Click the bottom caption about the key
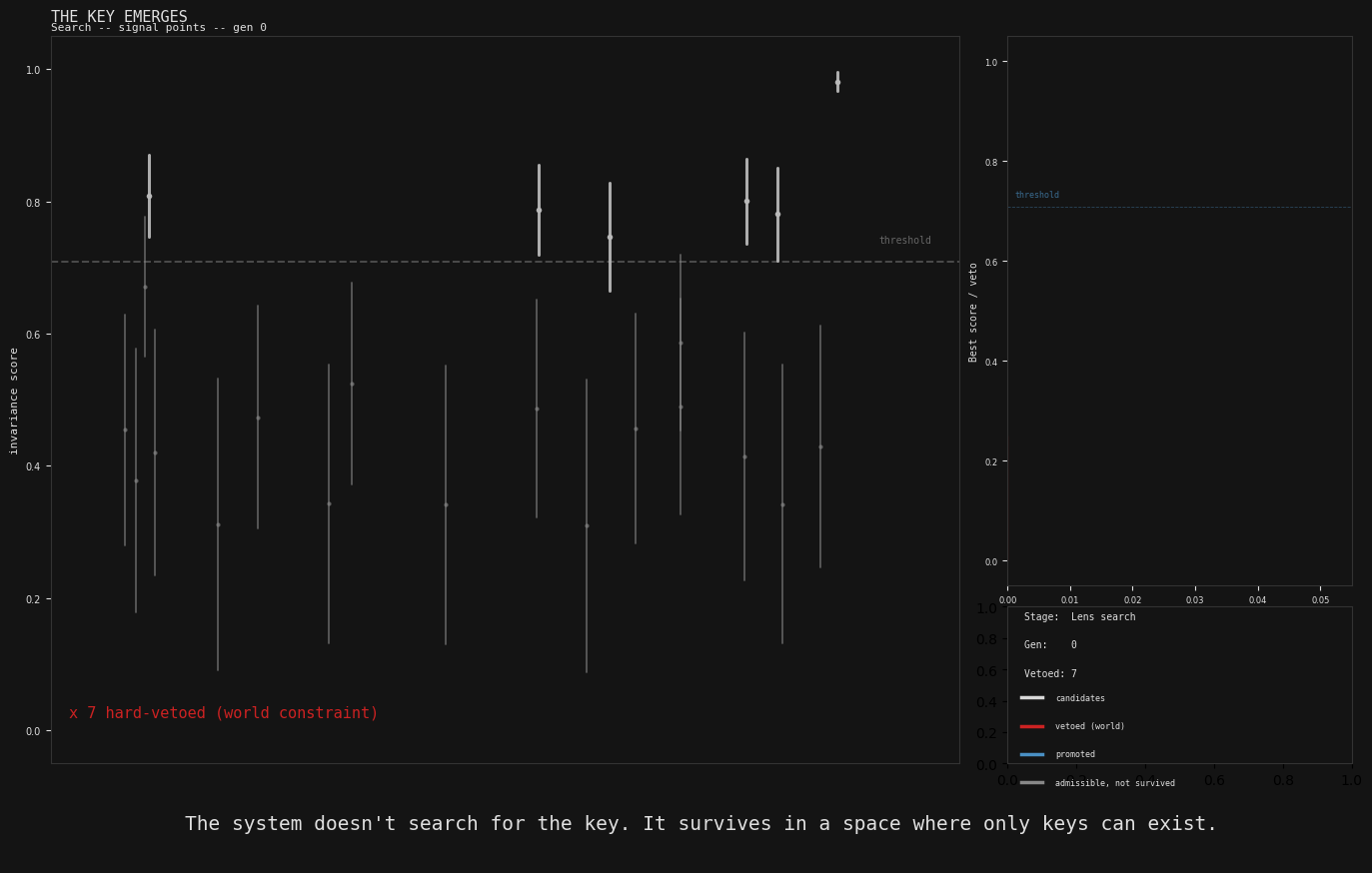The image size is (1372, 873). tap(700, 824)
